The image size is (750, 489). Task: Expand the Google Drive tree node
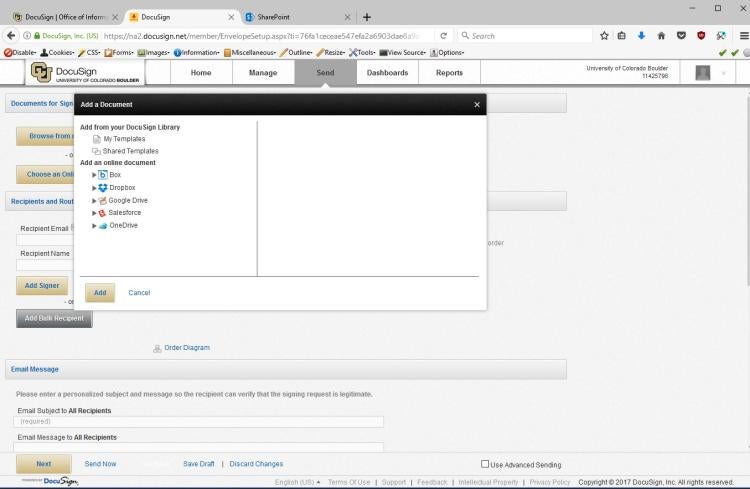94,200
